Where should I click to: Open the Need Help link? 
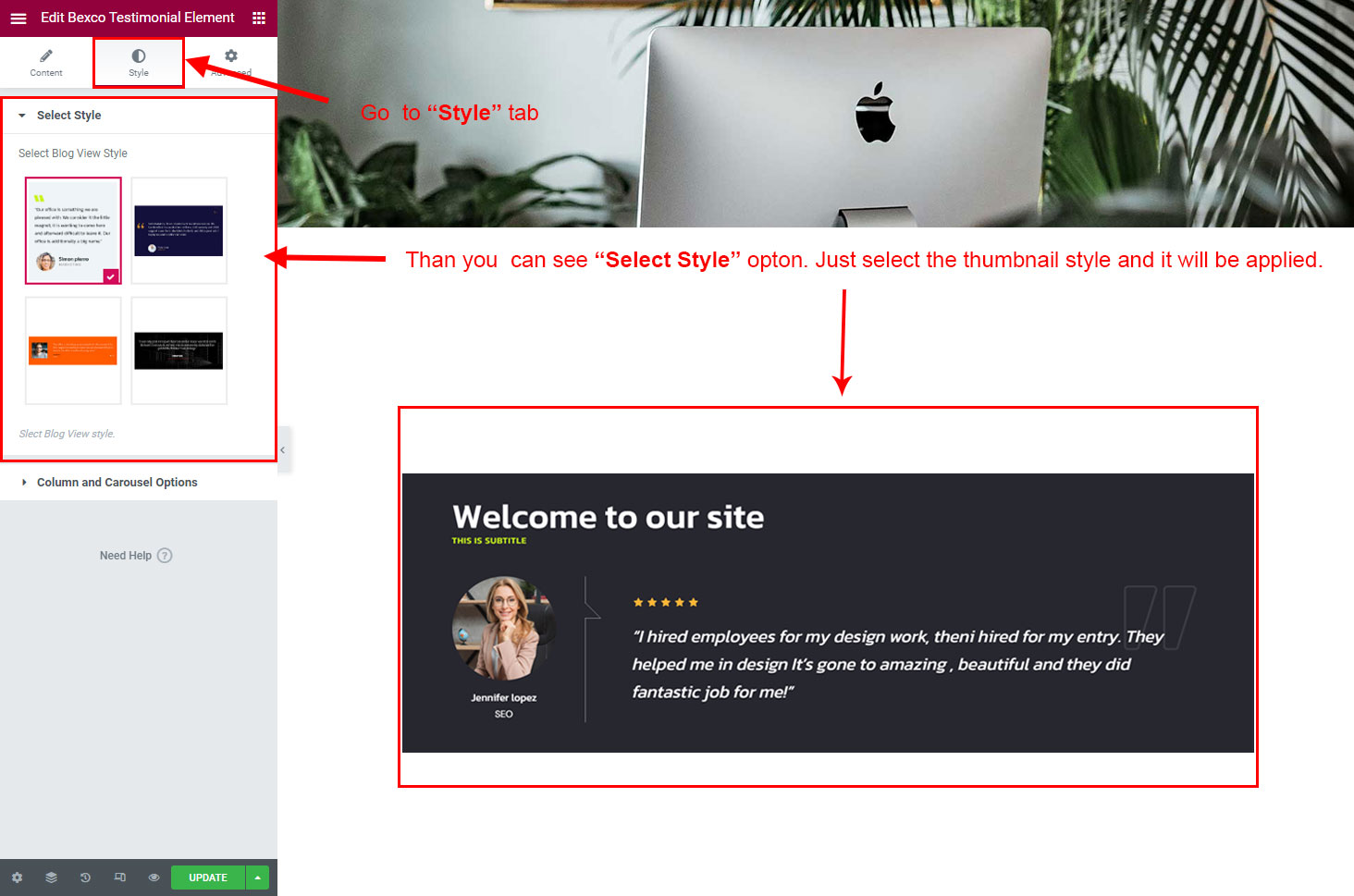pos(126,556)
